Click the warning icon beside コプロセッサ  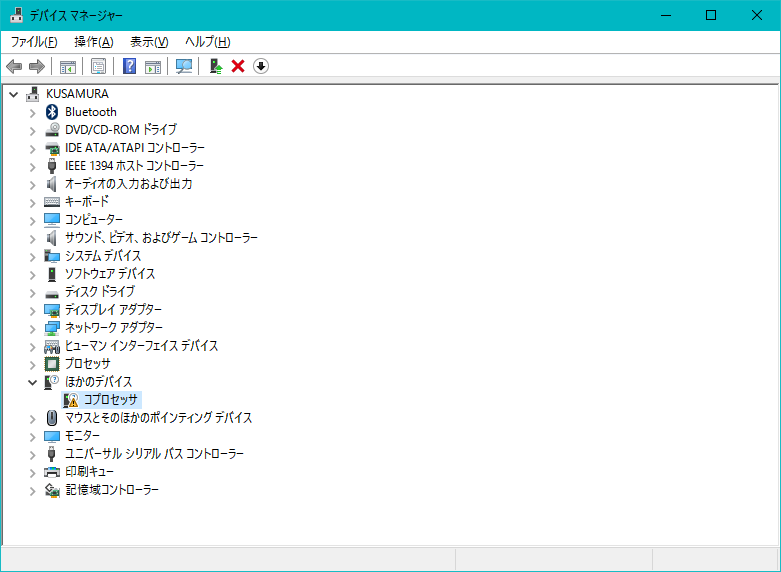point(71,400)
